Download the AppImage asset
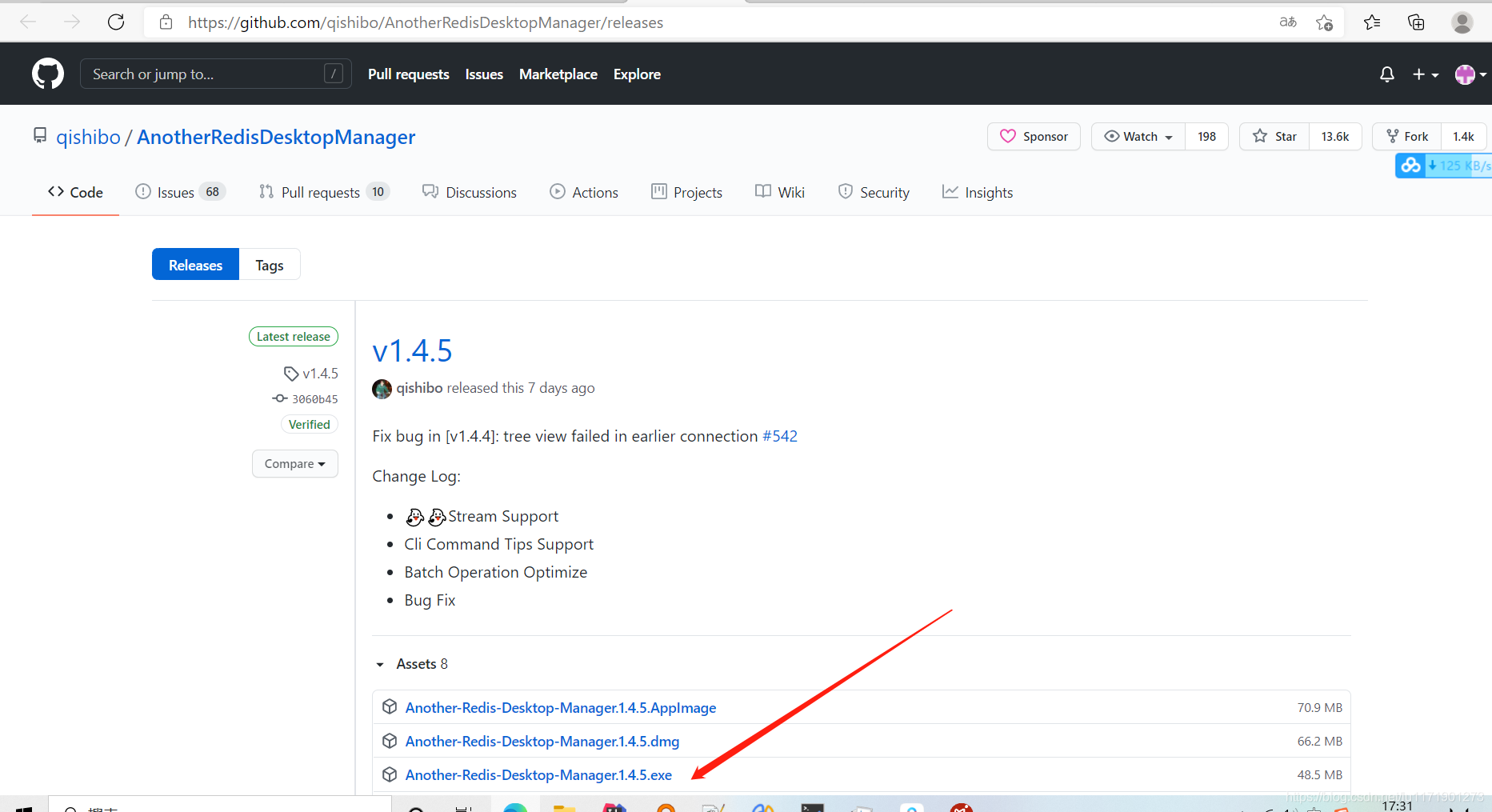This screenshot has height=812, width=1492. tap(561, 708)
